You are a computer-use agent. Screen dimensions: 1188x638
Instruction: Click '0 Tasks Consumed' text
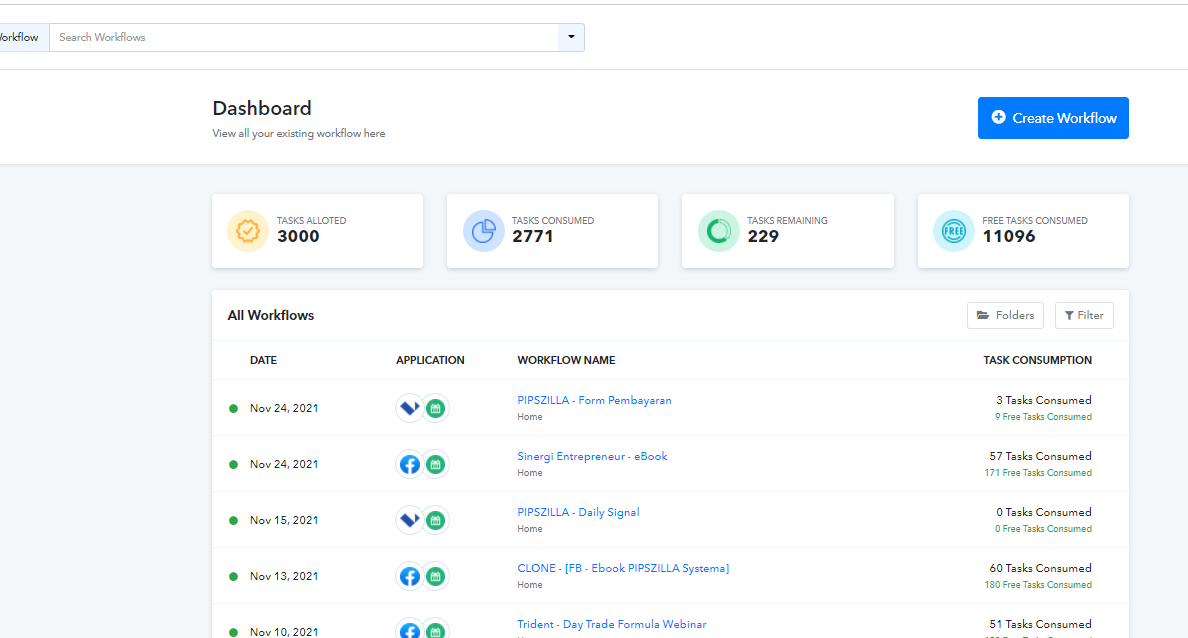(1044, 512)
